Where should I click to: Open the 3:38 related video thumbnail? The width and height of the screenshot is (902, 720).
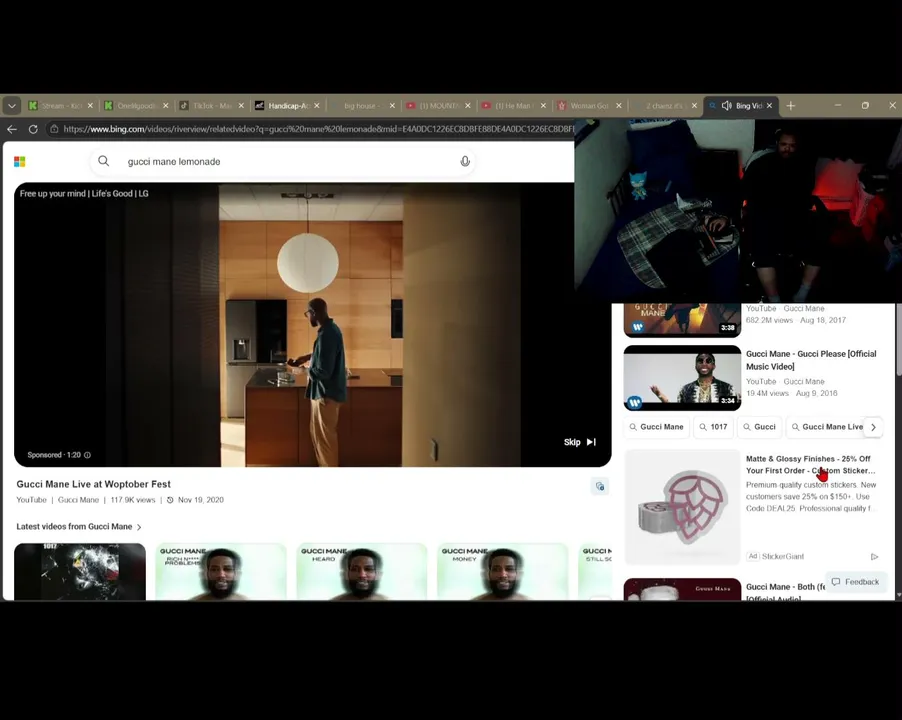682,320
